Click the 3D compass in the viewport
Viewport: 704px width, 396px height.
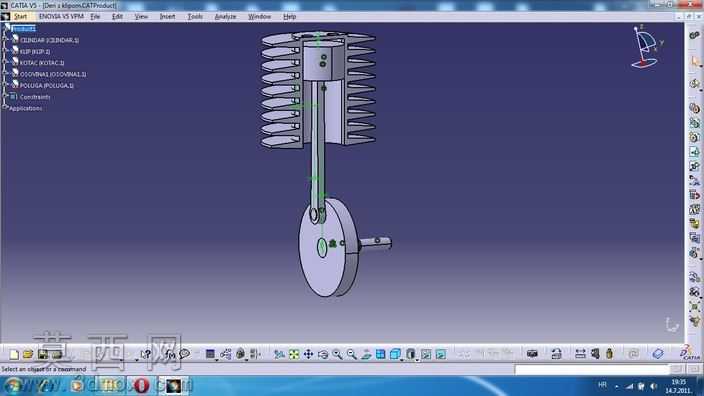(646, 47)
